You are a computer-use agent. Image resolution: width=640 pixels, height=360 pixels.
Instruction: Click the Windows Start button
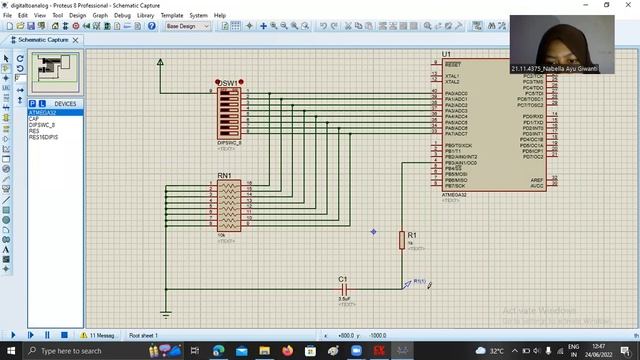tap(11, 351)
